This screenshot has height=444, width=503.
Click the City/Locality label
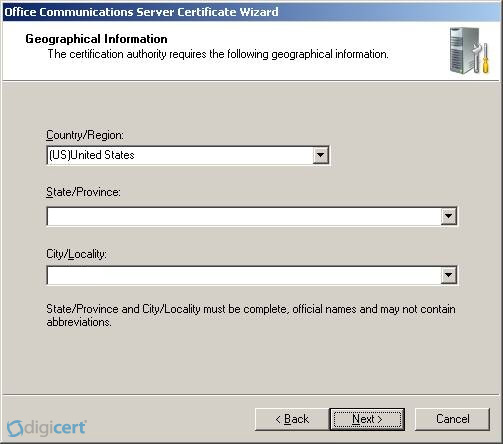[x=76, y=254]
